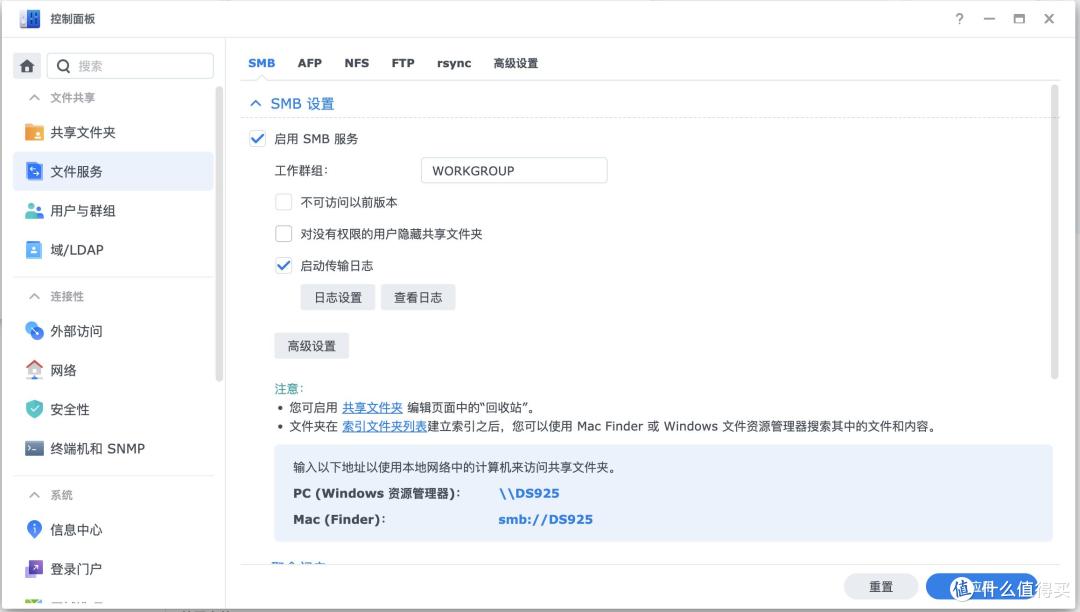
Task: Open help question mark icon
Action: [x=959, y=19]
